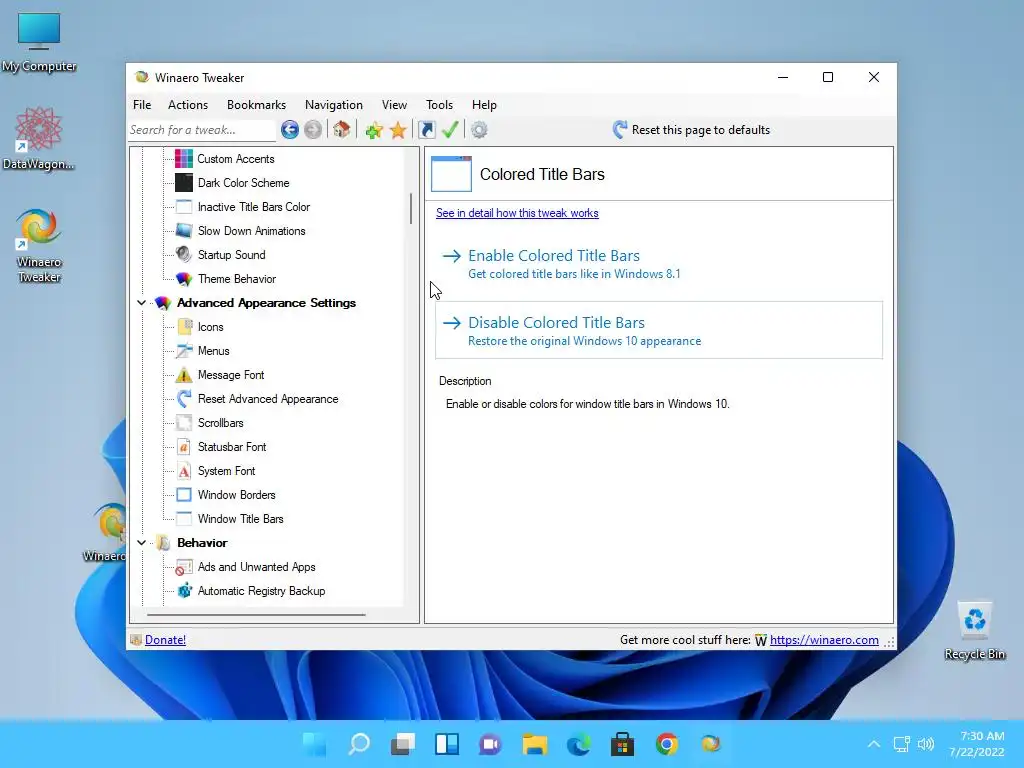
Task: Click the Reset Advanced Appearance arrow icon
Action: tap(184, 399)
